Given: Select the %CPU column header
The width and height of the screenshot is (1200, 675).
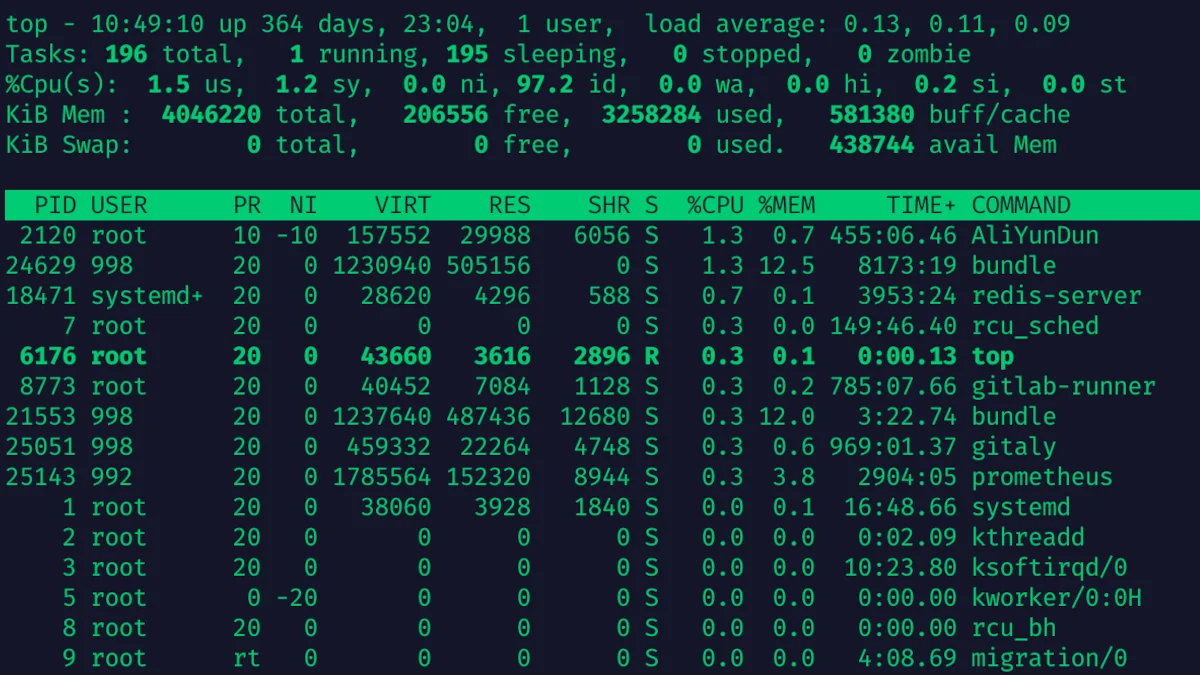Looking at the screenshot, I should [715, 205].
